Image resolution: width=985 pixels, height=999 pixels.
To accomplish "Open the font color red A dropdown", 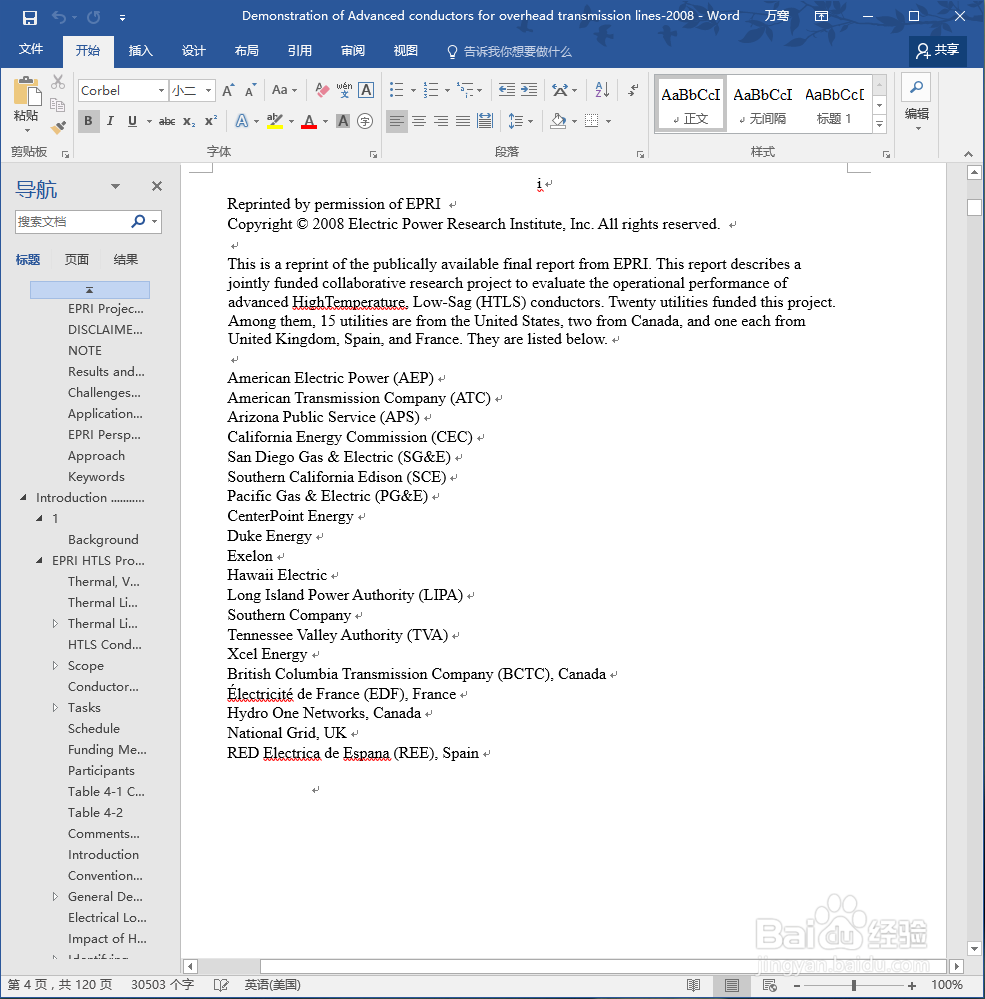I will [x=326, y=121].
